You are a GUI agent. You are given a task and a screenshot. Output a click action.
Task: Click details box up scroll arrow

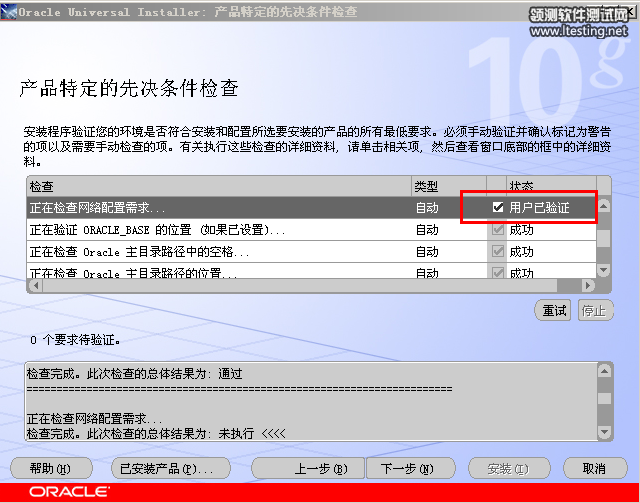pyautogui.click(x=604, y=371)
